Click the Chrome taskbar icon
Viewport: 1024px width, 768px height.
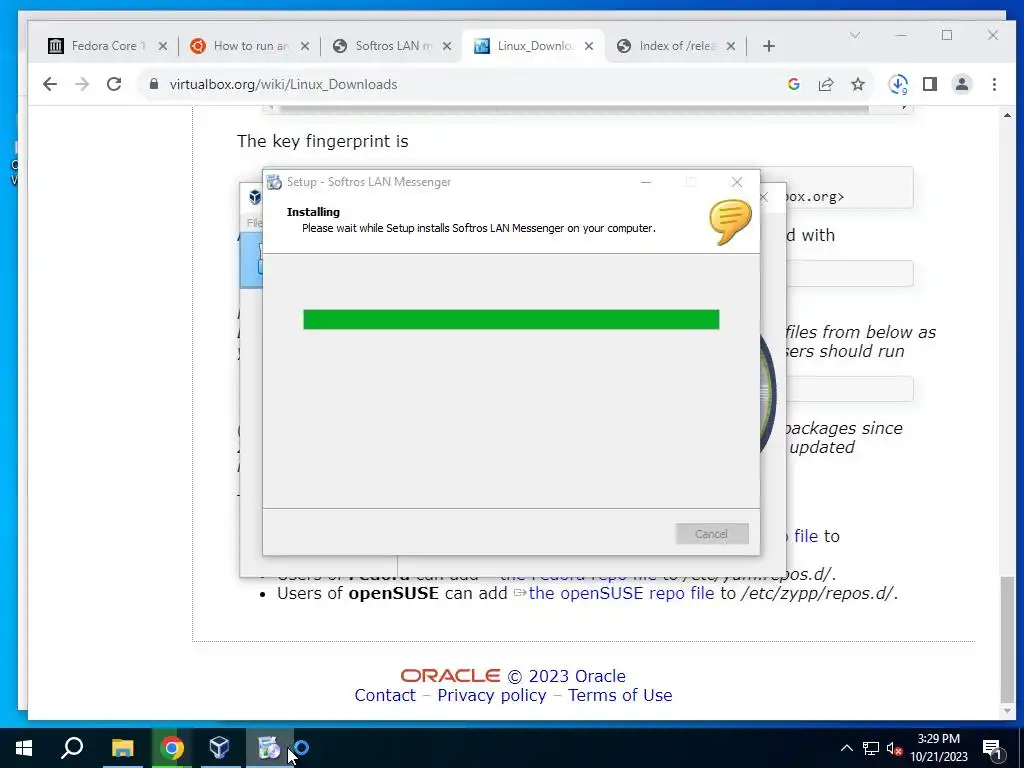click(172, 748)
